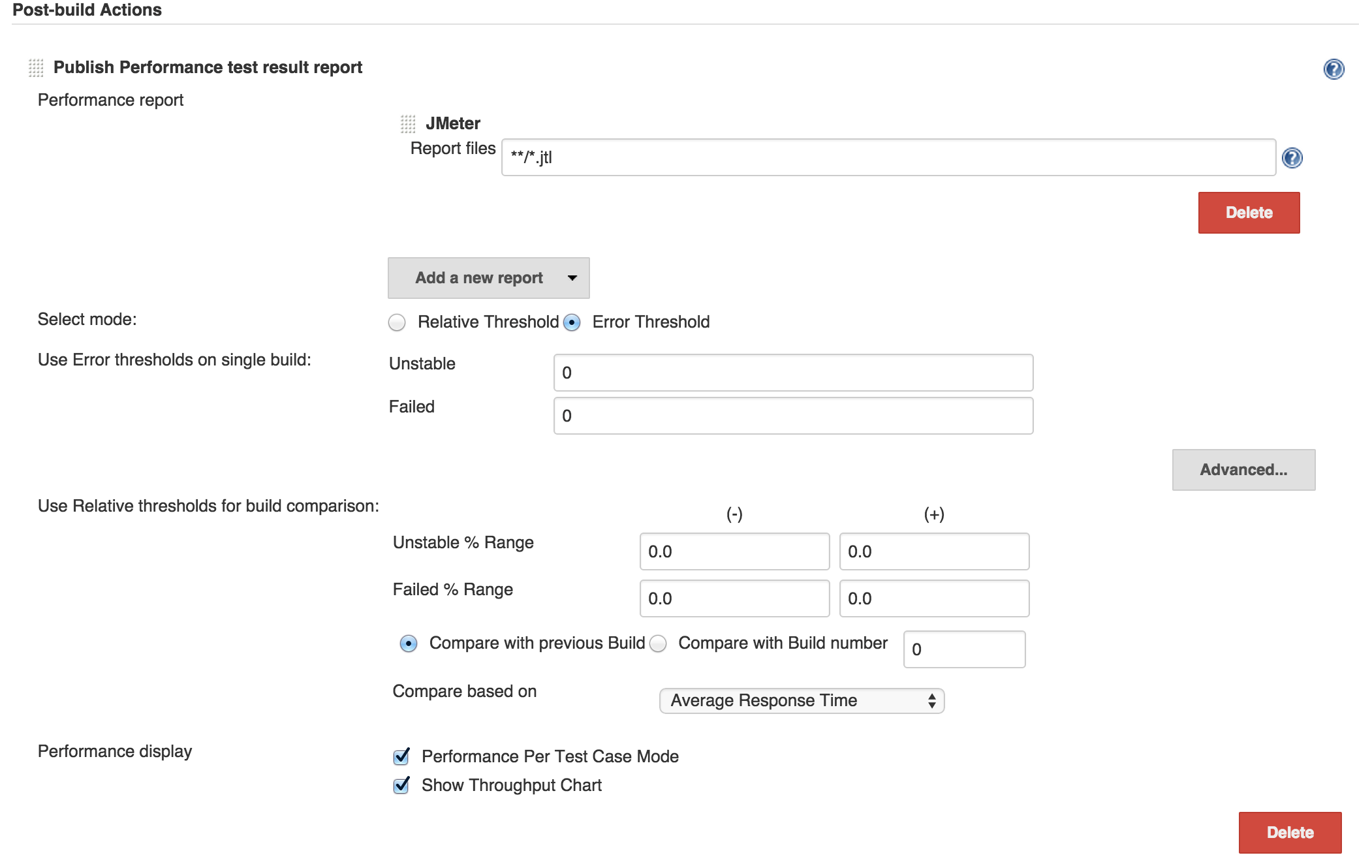Click Advanced... button
The height and width of the screenshot is (868, 1372).
click(x=1243, y=470)
